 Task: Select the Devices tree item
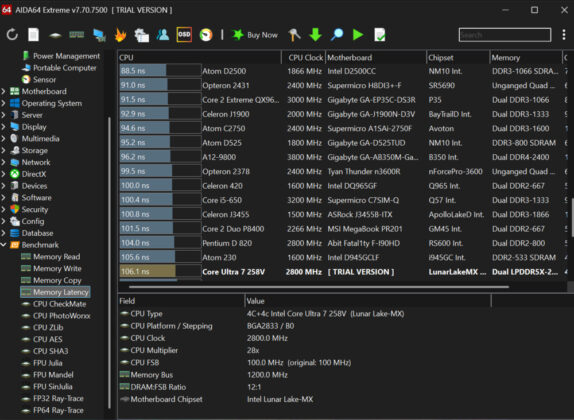pos(29,186)
